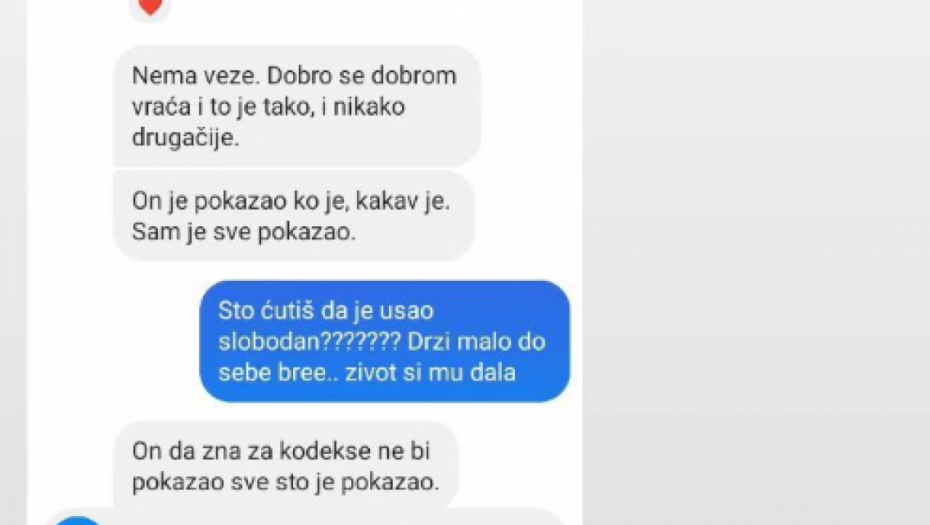Select the blue sent message bubble

coord(384,342)
